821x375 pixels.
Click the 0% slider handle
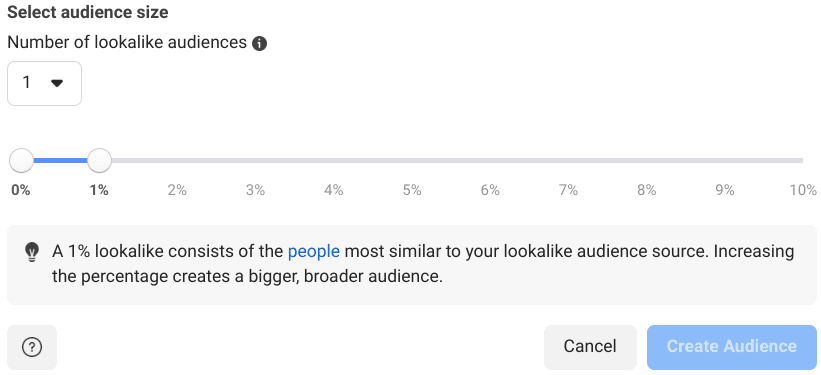(x=21, y=160)
